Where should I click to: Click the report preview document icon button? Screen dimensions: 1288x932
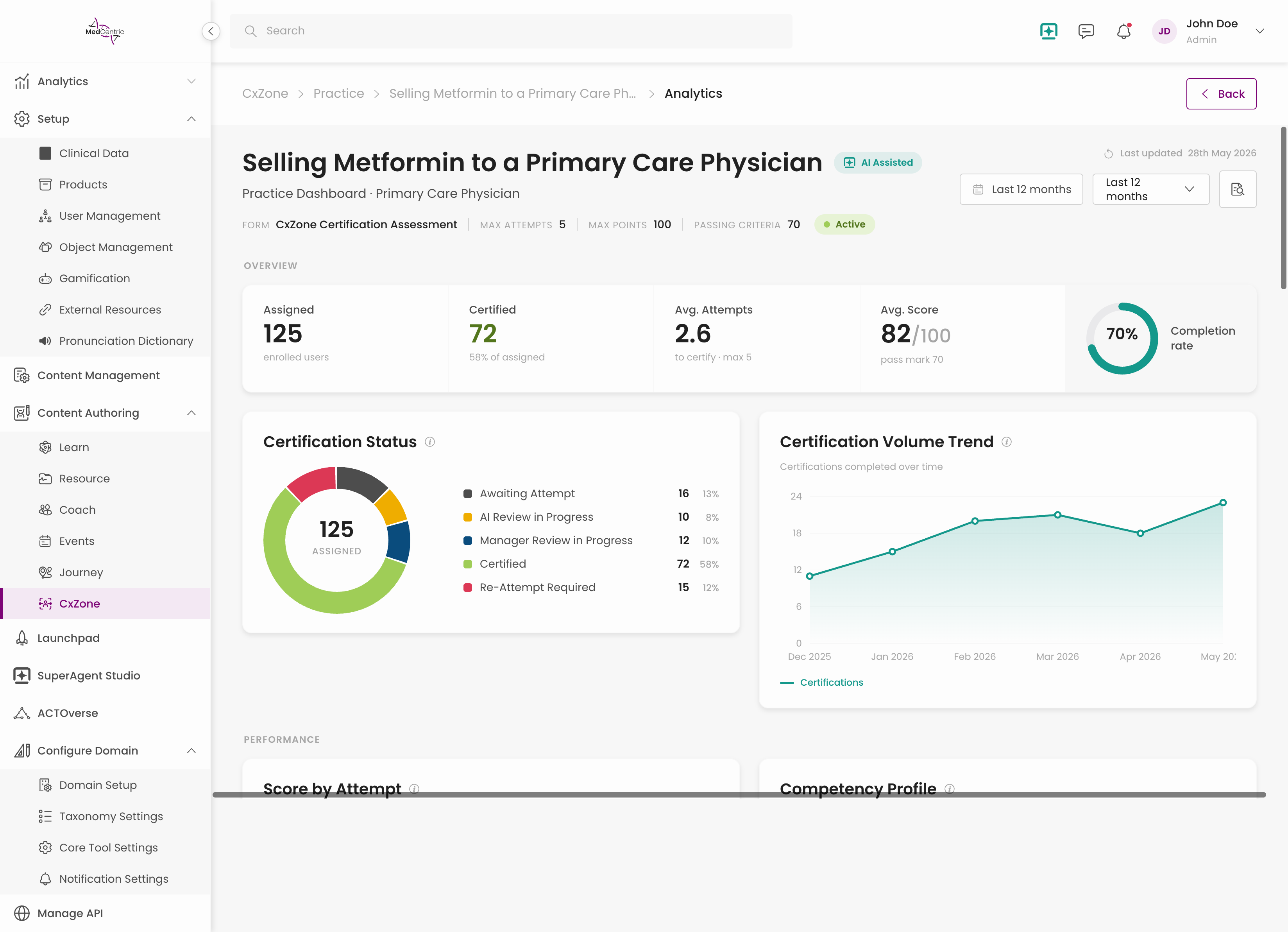(x=1238, y=189)
